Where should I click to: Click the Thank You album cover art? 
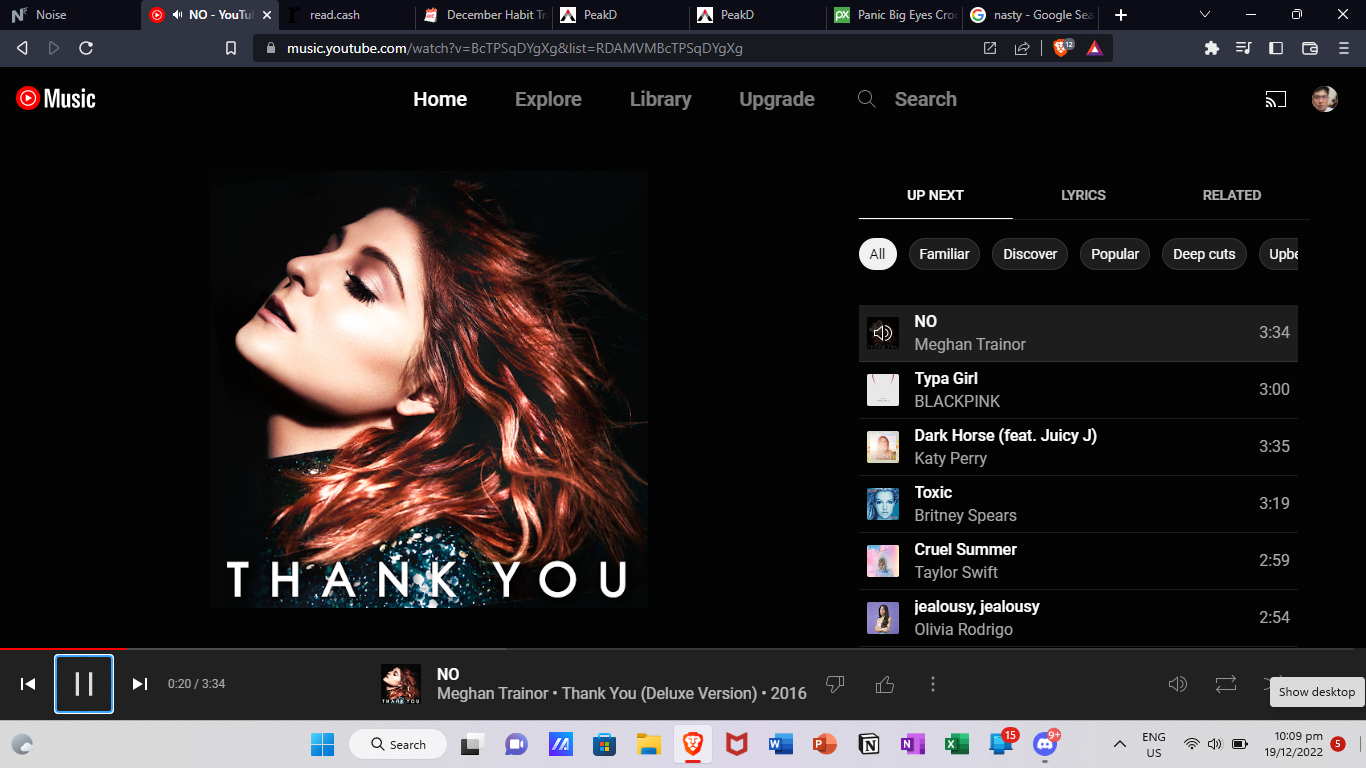(429, 389)
